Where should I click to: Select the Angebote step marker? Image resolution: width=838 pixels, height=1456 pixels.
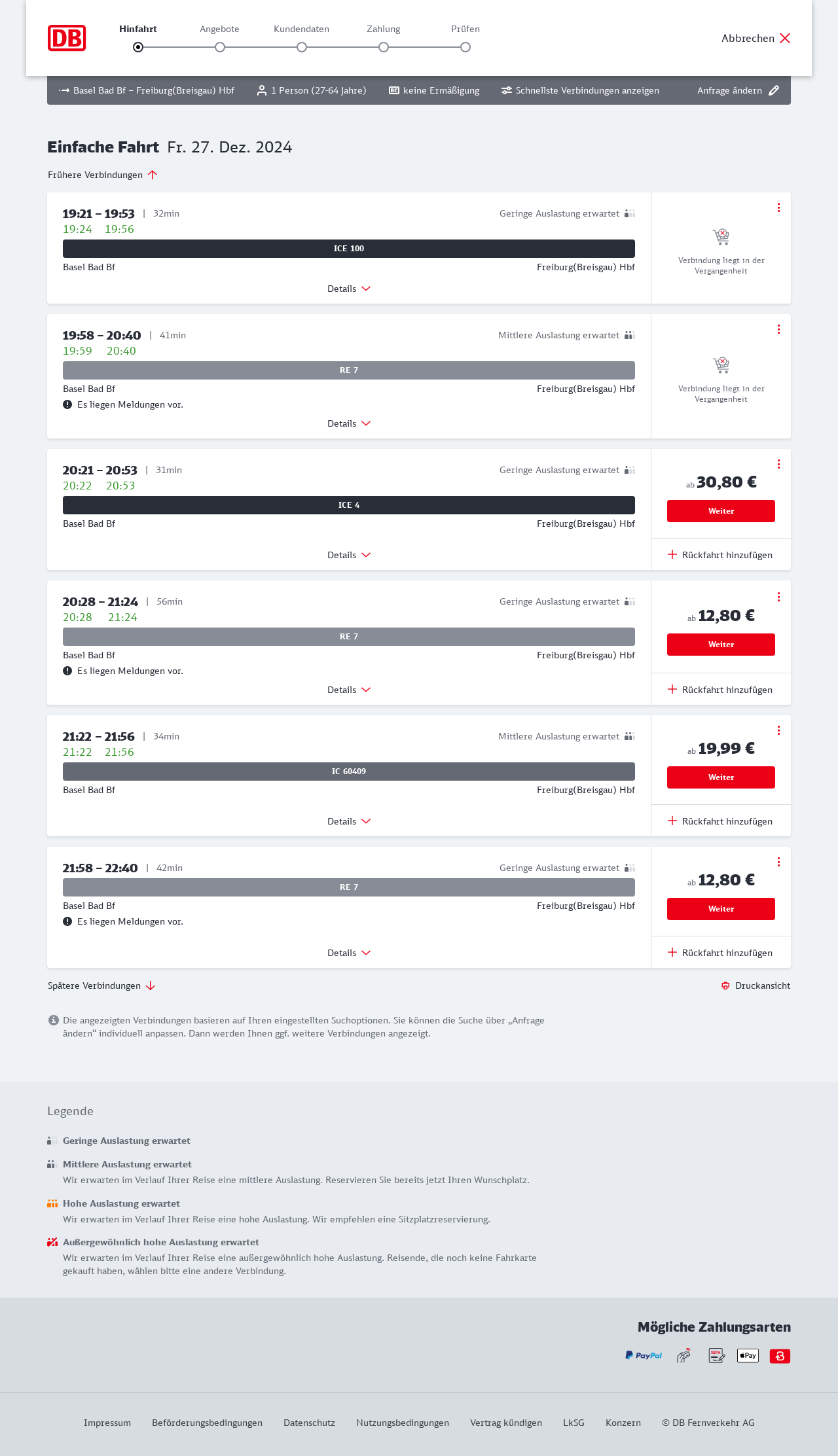pos(220,47)
